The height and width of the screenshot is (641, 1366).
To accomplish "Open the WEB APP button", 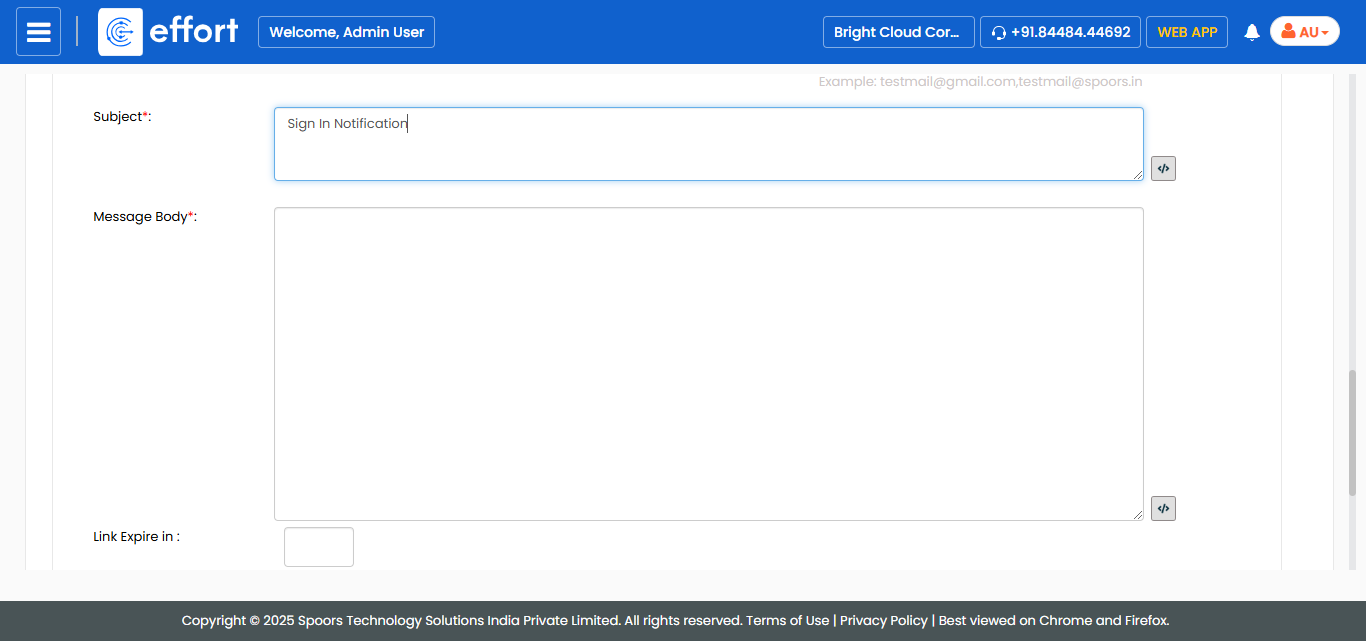I will click(1186, 32).
